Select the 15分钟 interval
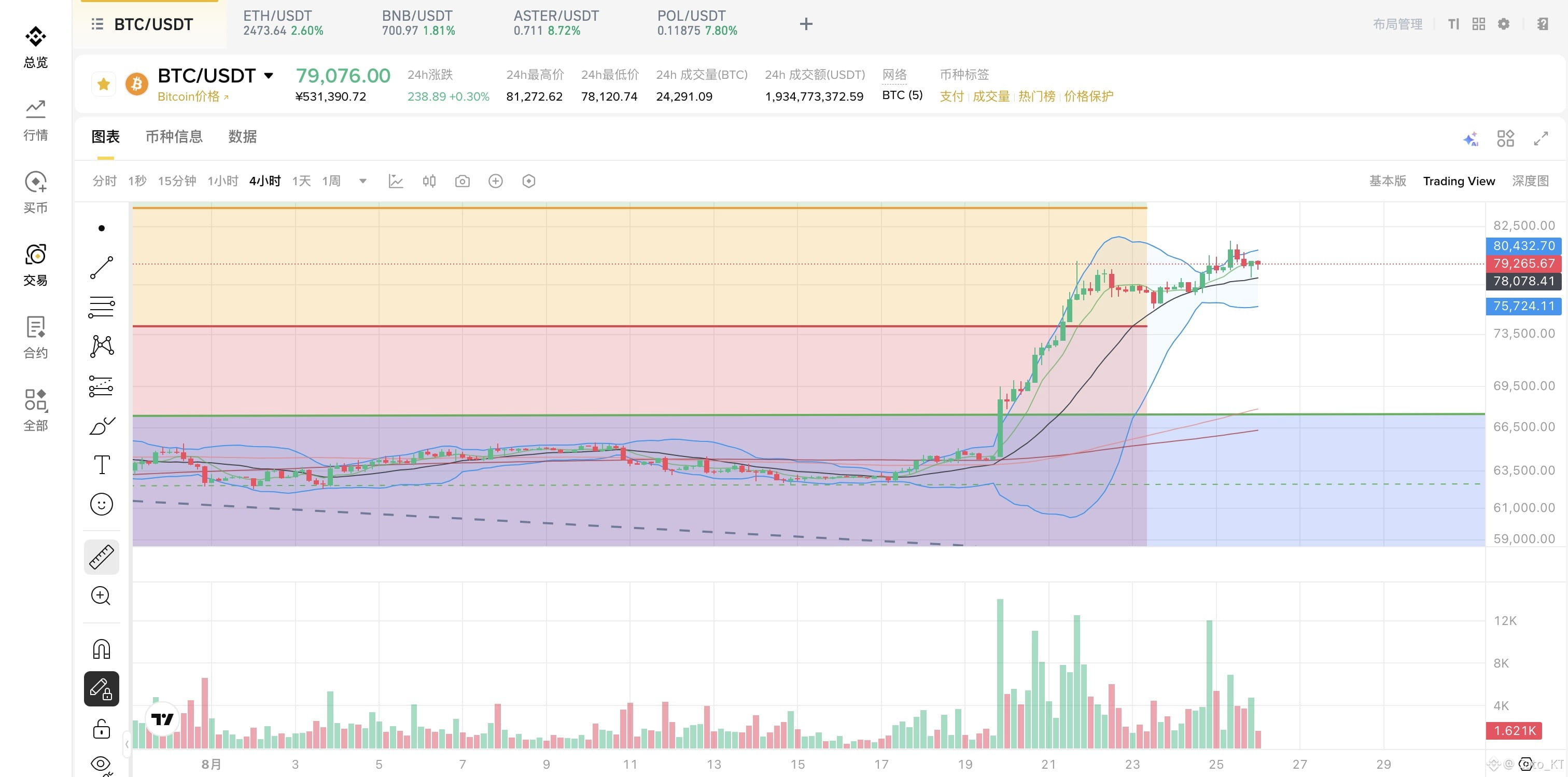Viewport: 1568px width, 777px height. point(176,181)
